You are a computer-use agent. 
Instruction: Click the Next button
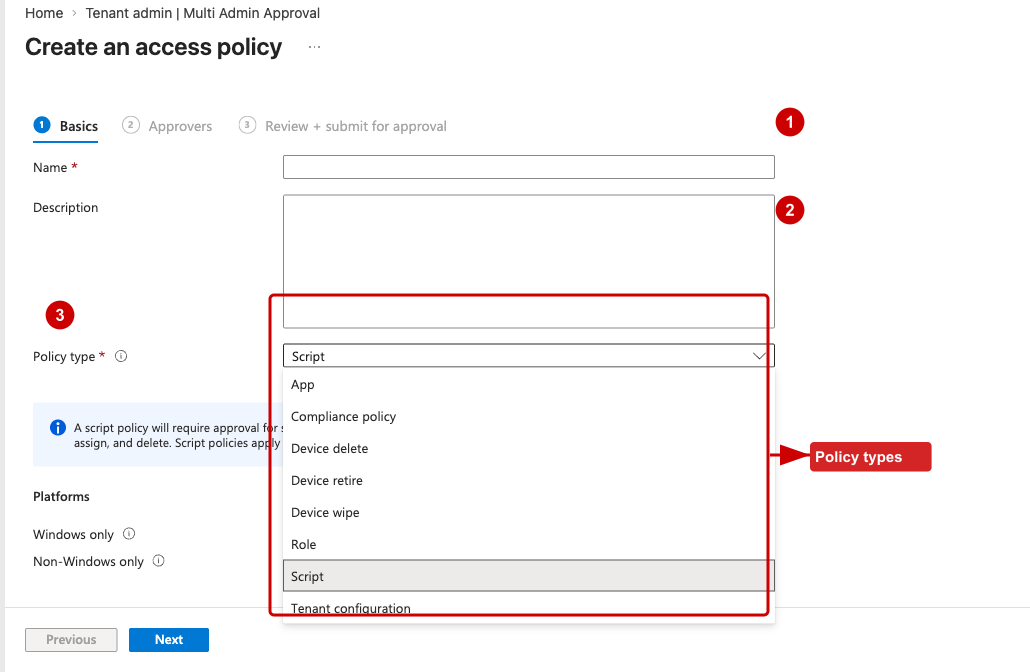tap(168, 639)
